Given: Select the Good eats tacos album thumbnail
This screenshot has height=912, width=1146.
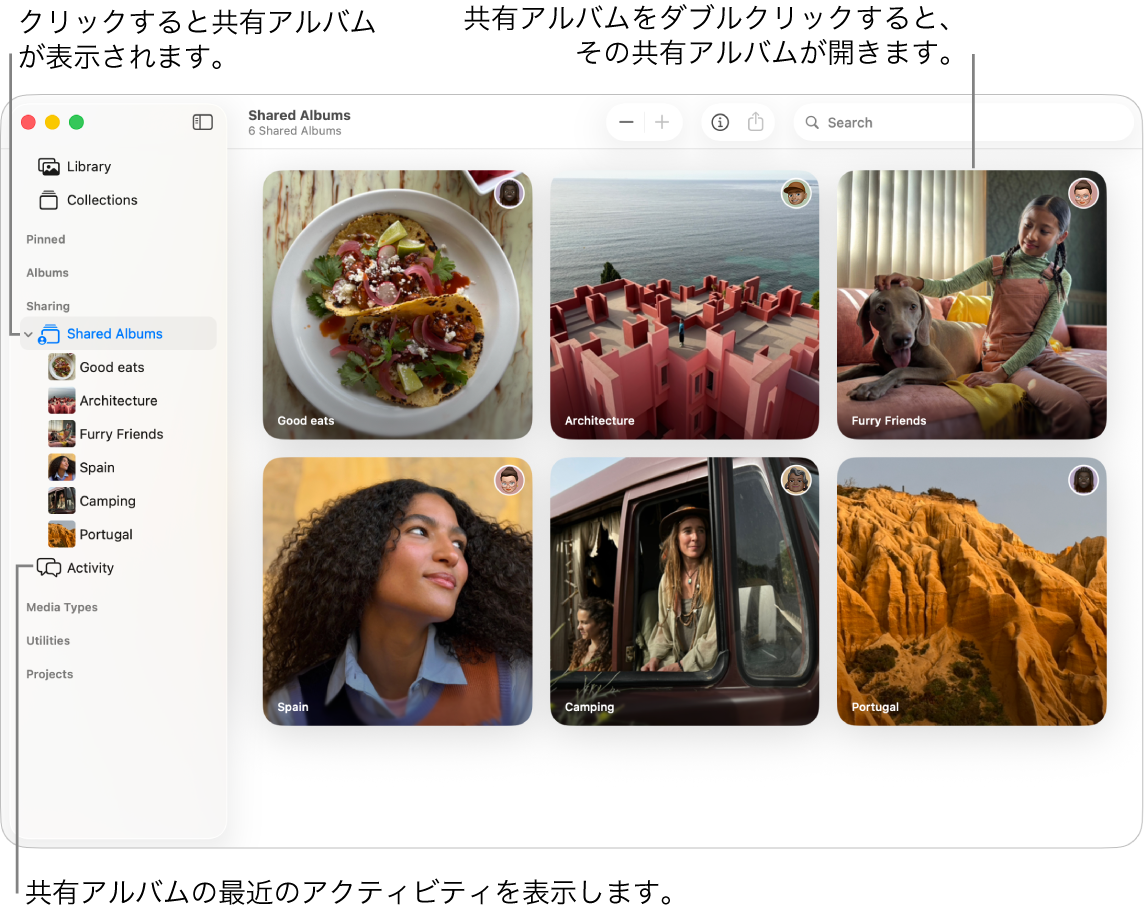Looking at the screenshot, I should coord(398,305).
